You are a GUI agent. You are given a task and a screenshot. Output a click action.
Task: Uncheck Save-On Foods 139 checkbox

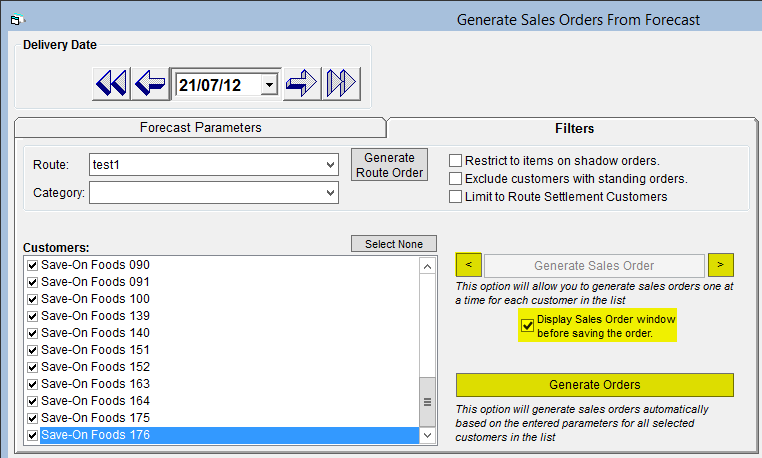coord(33,317)
